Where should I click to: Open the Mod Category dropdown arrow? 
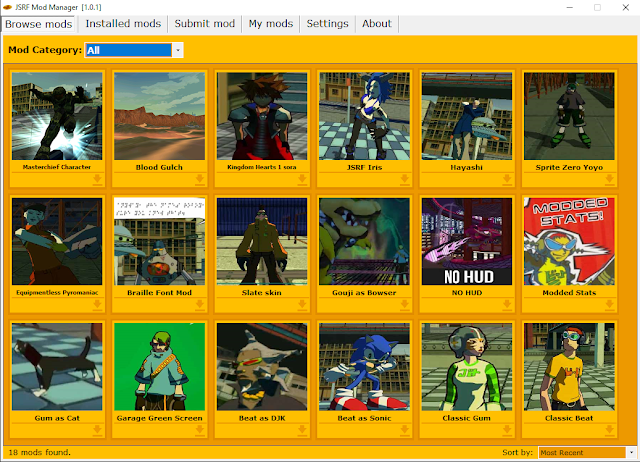pos(178,50)
